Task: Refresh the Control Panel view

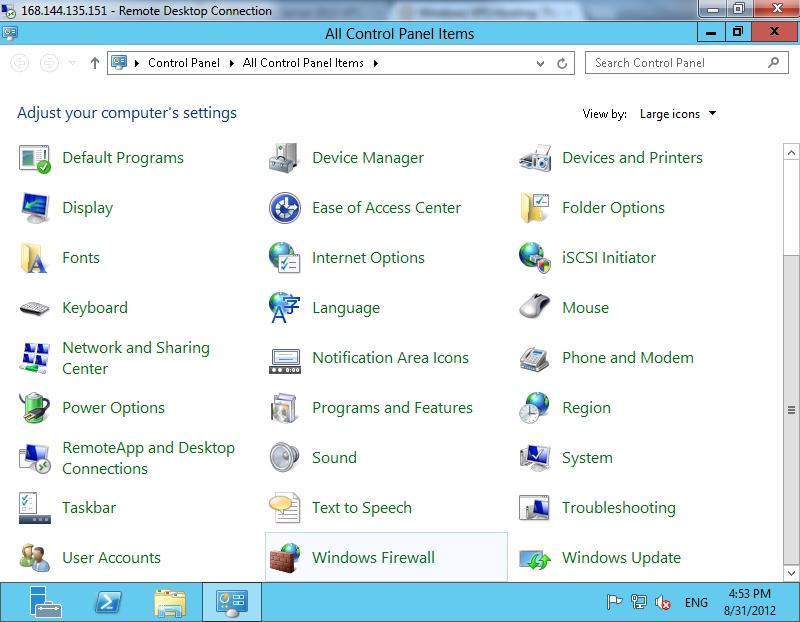Action: coord(562,63)
